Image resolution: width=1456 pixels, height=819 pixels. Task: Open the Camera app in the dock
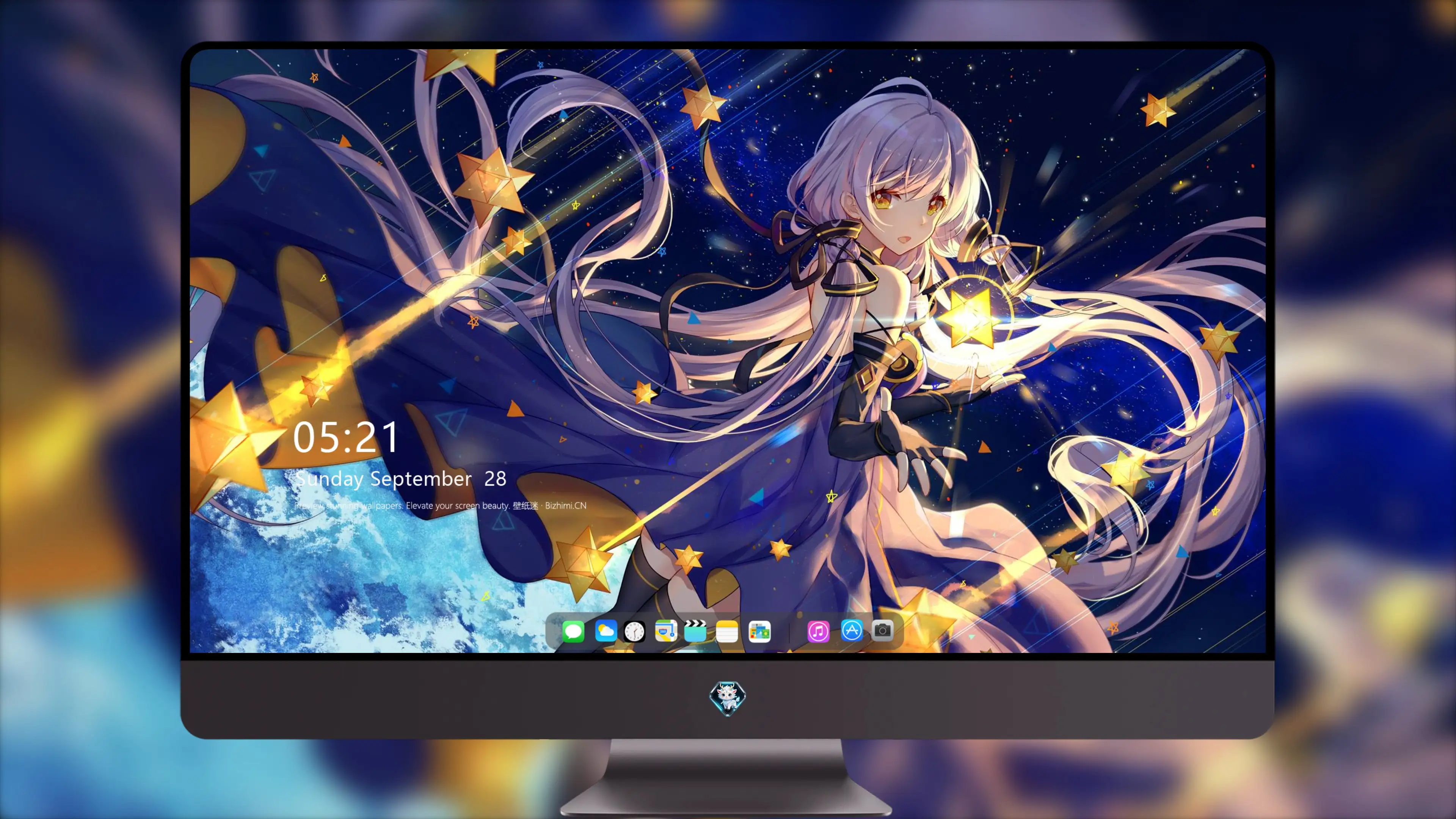[882, 630]
